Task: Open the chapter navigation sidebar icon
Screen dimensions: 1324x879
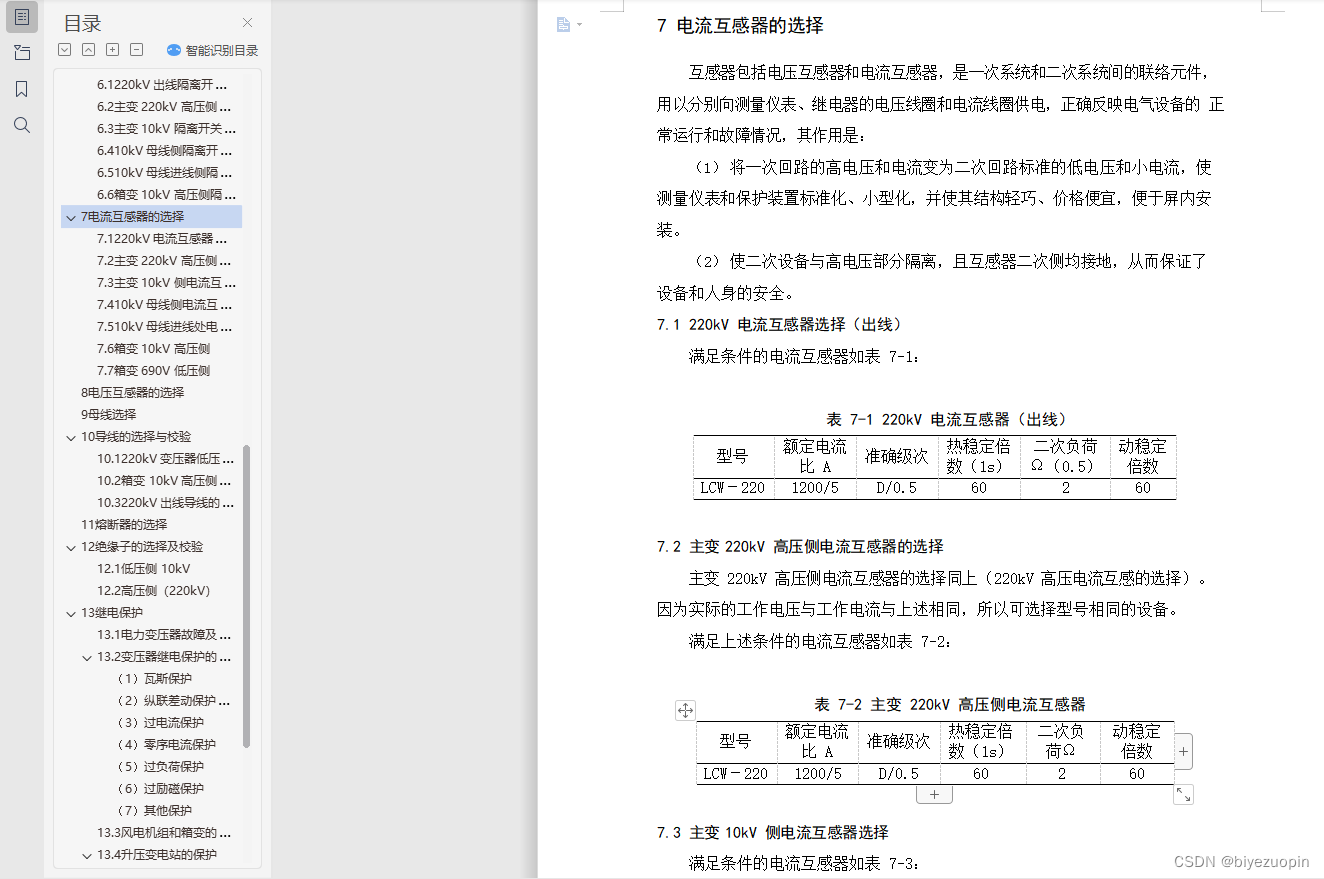Action: [22, 53]
